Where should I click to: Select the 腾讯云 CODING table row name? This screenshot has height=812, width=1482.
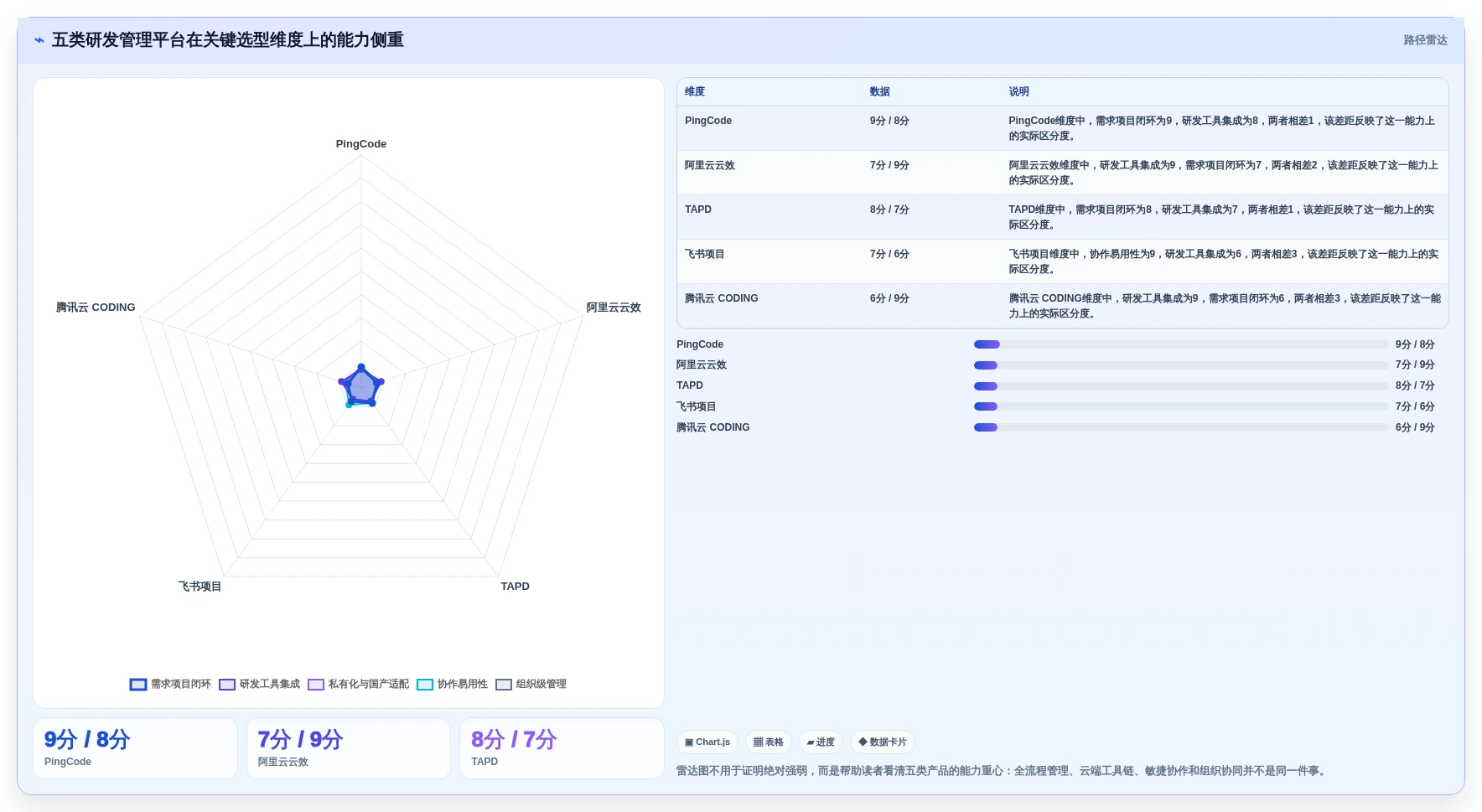(722, 298)
